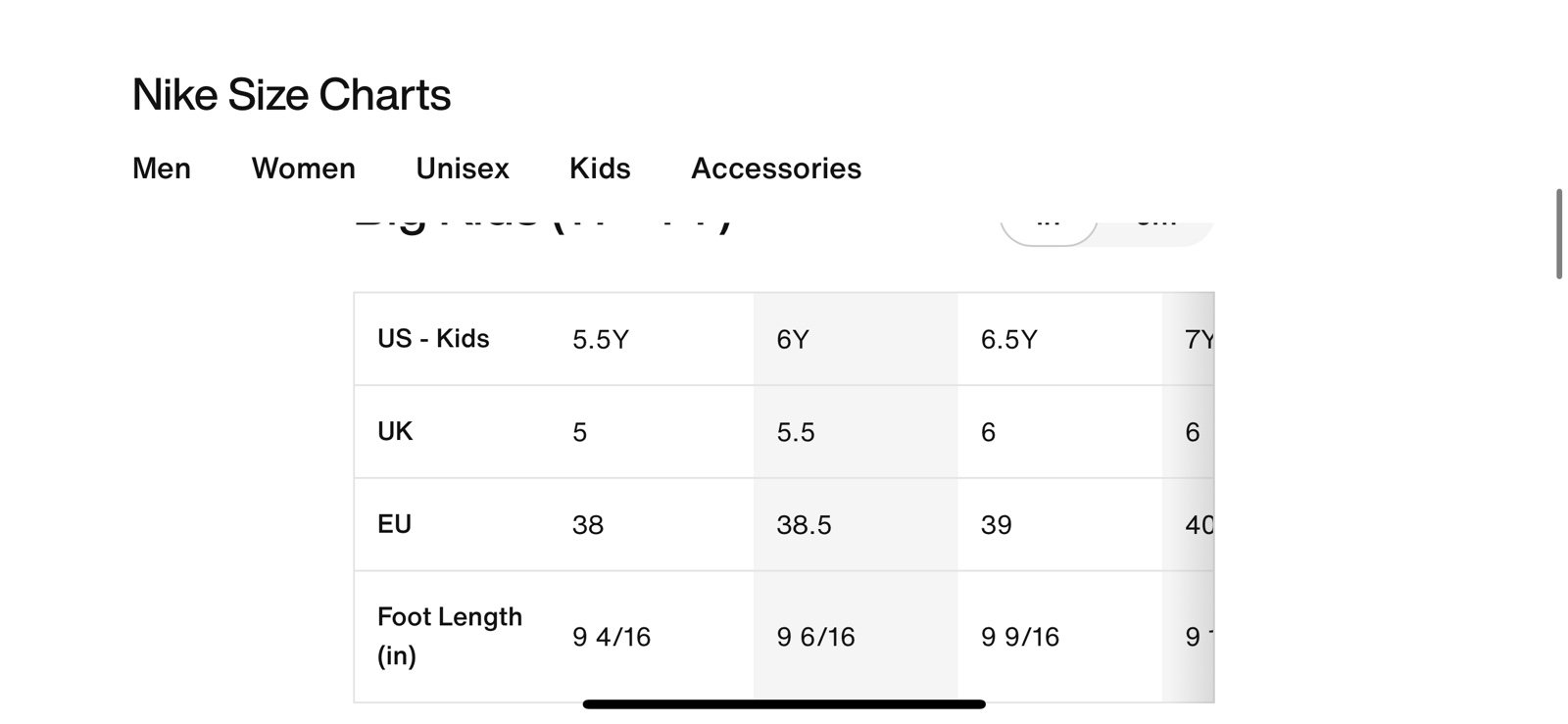Select inches in the unit toggle
Screen dimensions: 1568x724
coord(1049,229)
